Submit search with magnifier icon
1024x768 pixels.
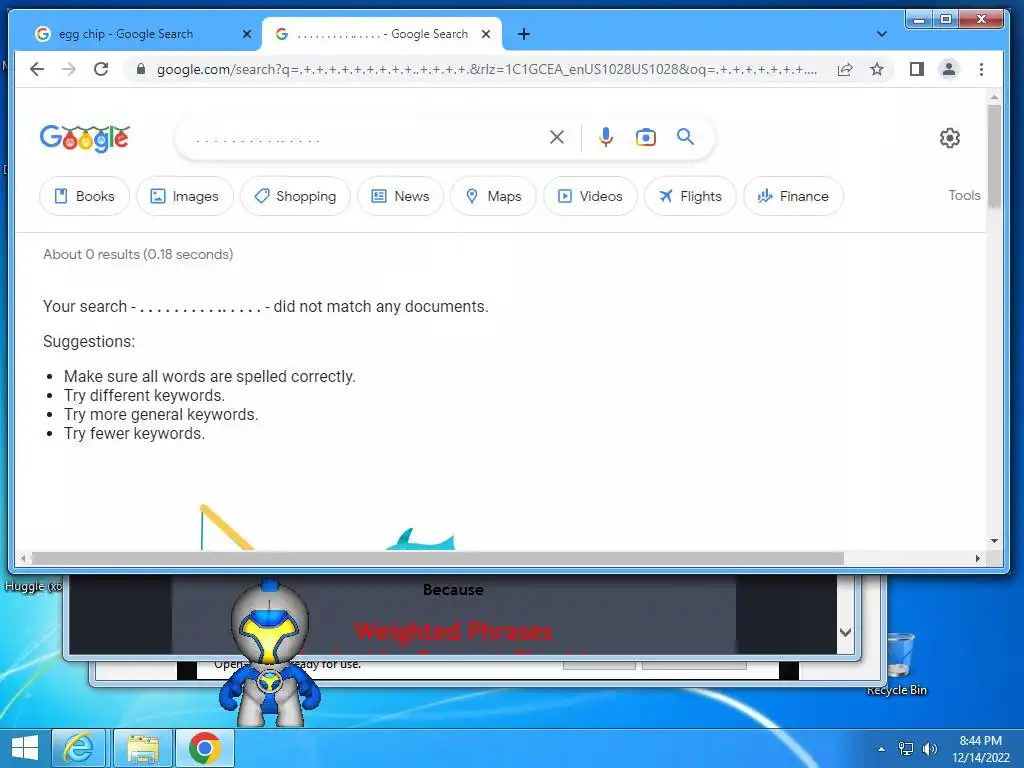(685, 136)
